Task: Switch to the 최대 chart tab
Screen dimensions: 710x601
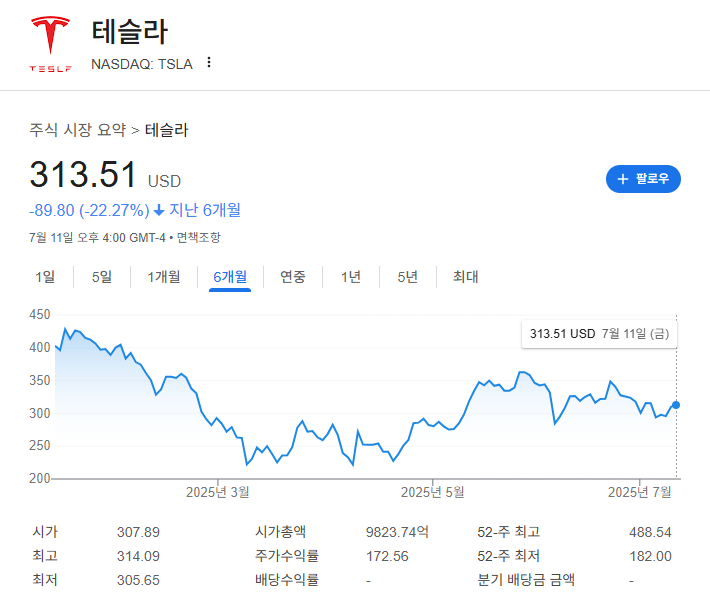Action: pyautogui.click(x=465, y=277)
